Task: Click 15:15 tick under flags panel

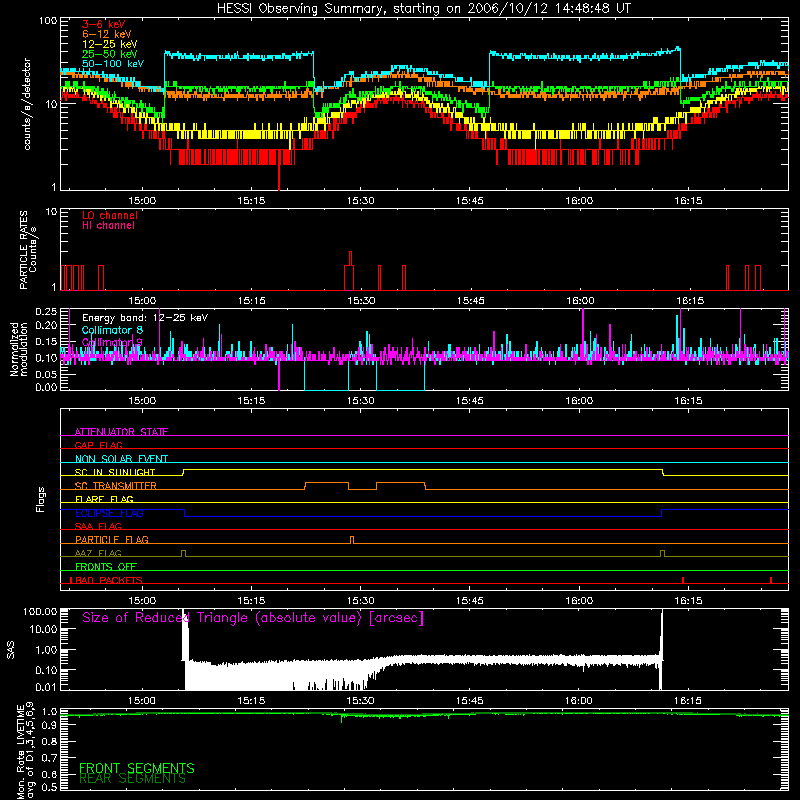Action: click(251, 601)
